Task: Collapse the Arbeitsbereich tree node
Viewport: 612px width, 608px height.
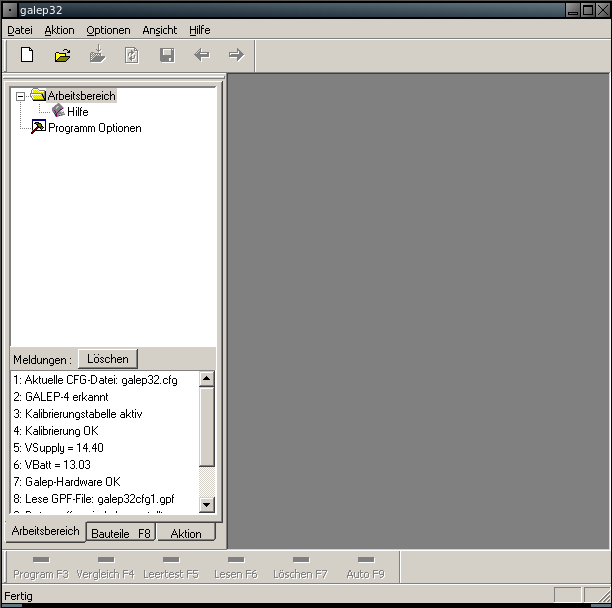Action: coord(20,96)
